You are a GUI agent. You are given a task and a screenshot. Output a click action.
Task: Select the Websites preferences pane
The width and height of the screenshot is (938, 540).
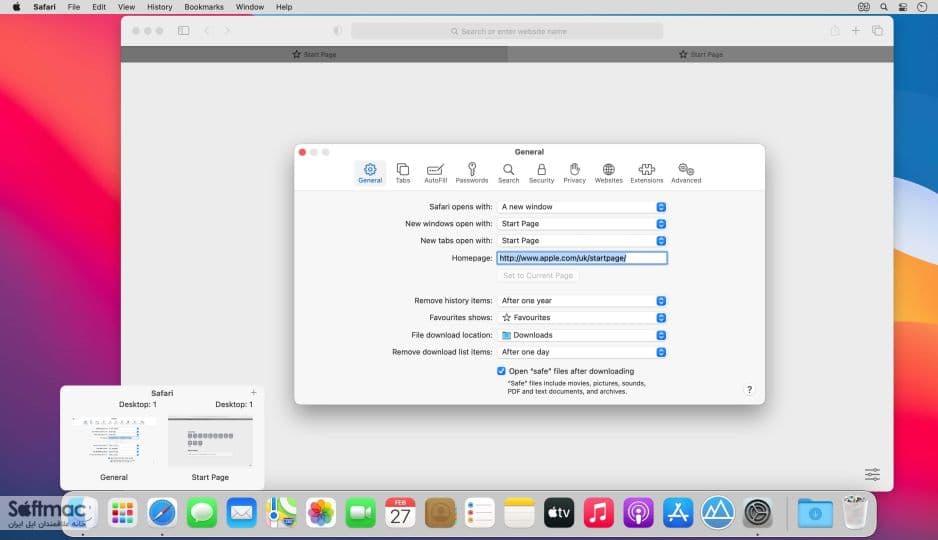pyautogui.click(x=608, y=173)
